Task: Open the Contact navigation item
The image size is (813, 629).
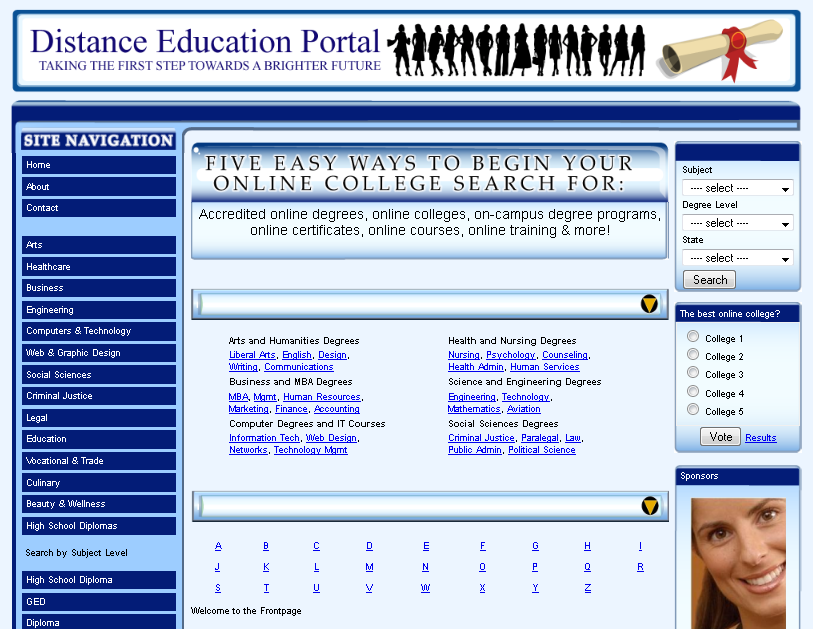Action: click(x=99, y=208)
